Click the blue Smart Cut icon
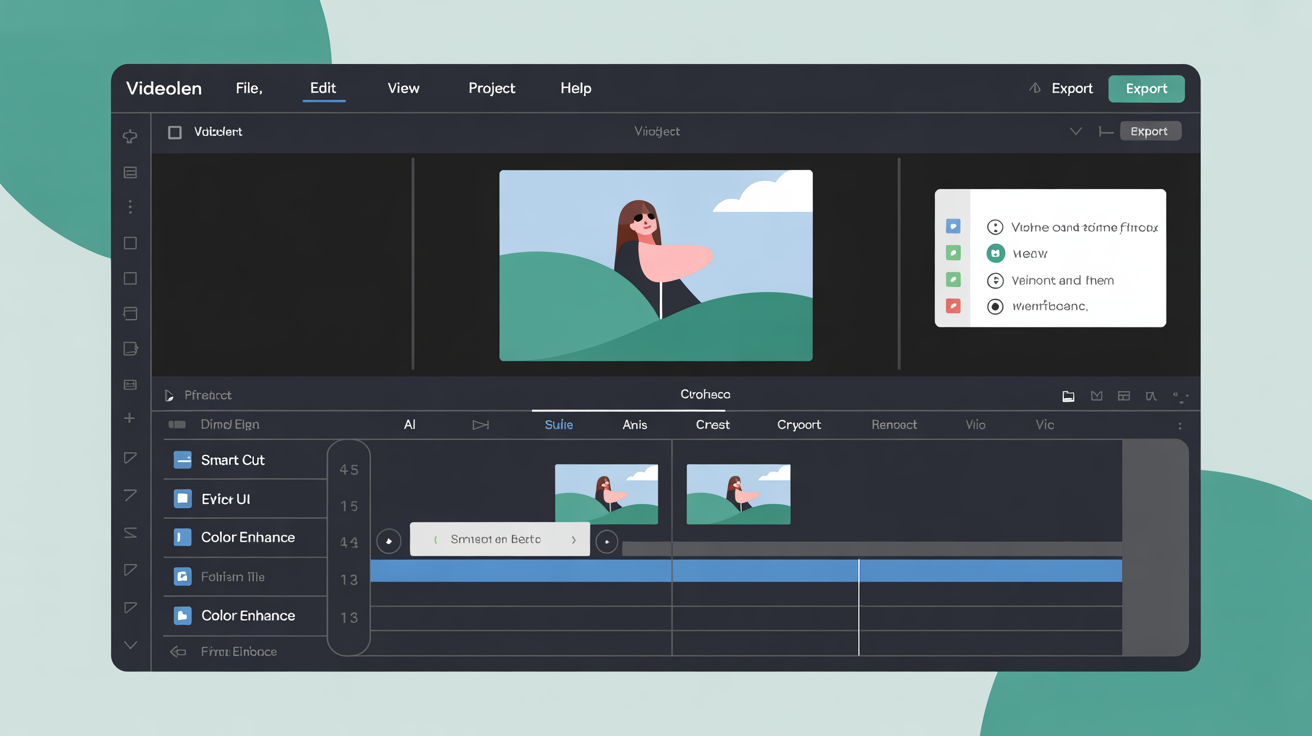Viewport: 1312px width, 736px height. pyautogui.click(x=182, y=460)
